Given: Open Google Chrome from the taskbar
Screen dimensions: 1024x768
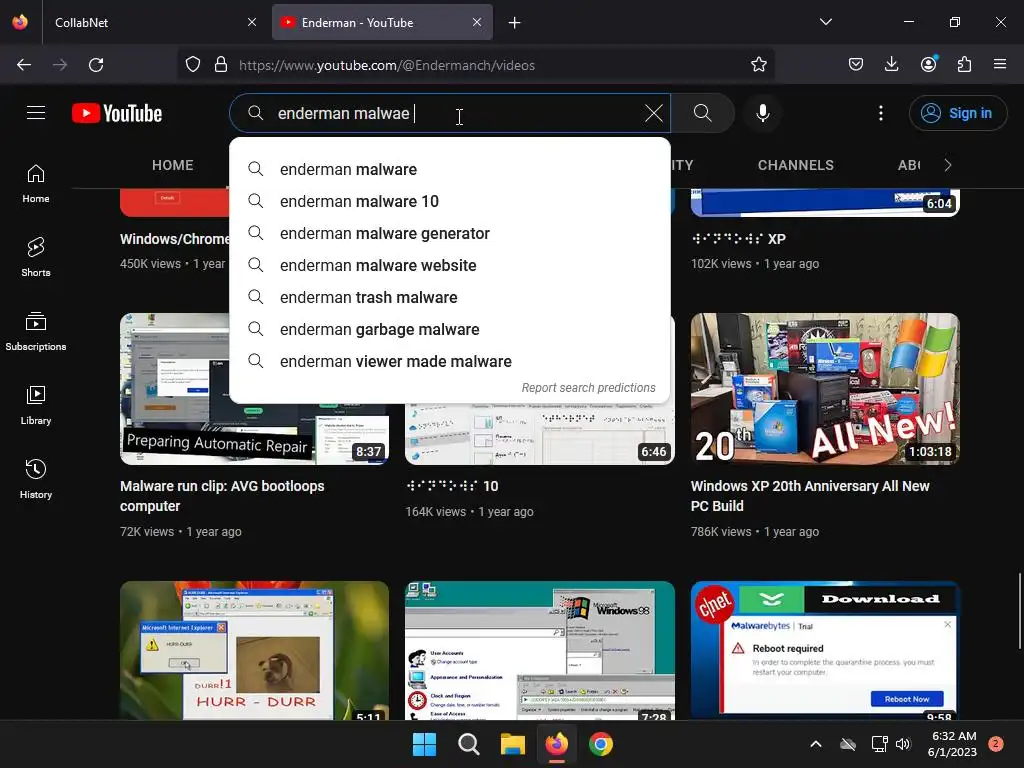Looking at the screenshot, I should coord(601,744).
